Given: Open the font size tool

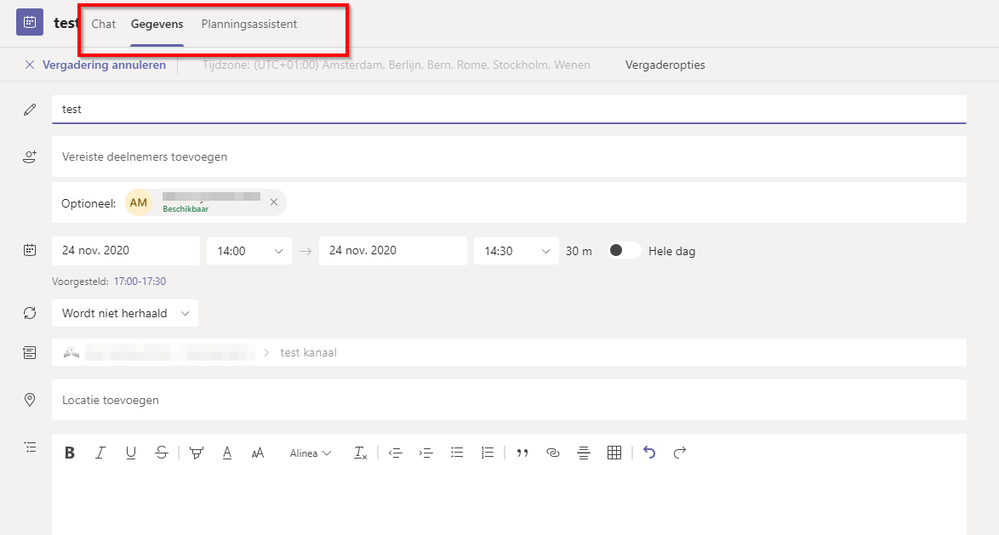Looking at the screenshot, I should [x=257, y=453].
